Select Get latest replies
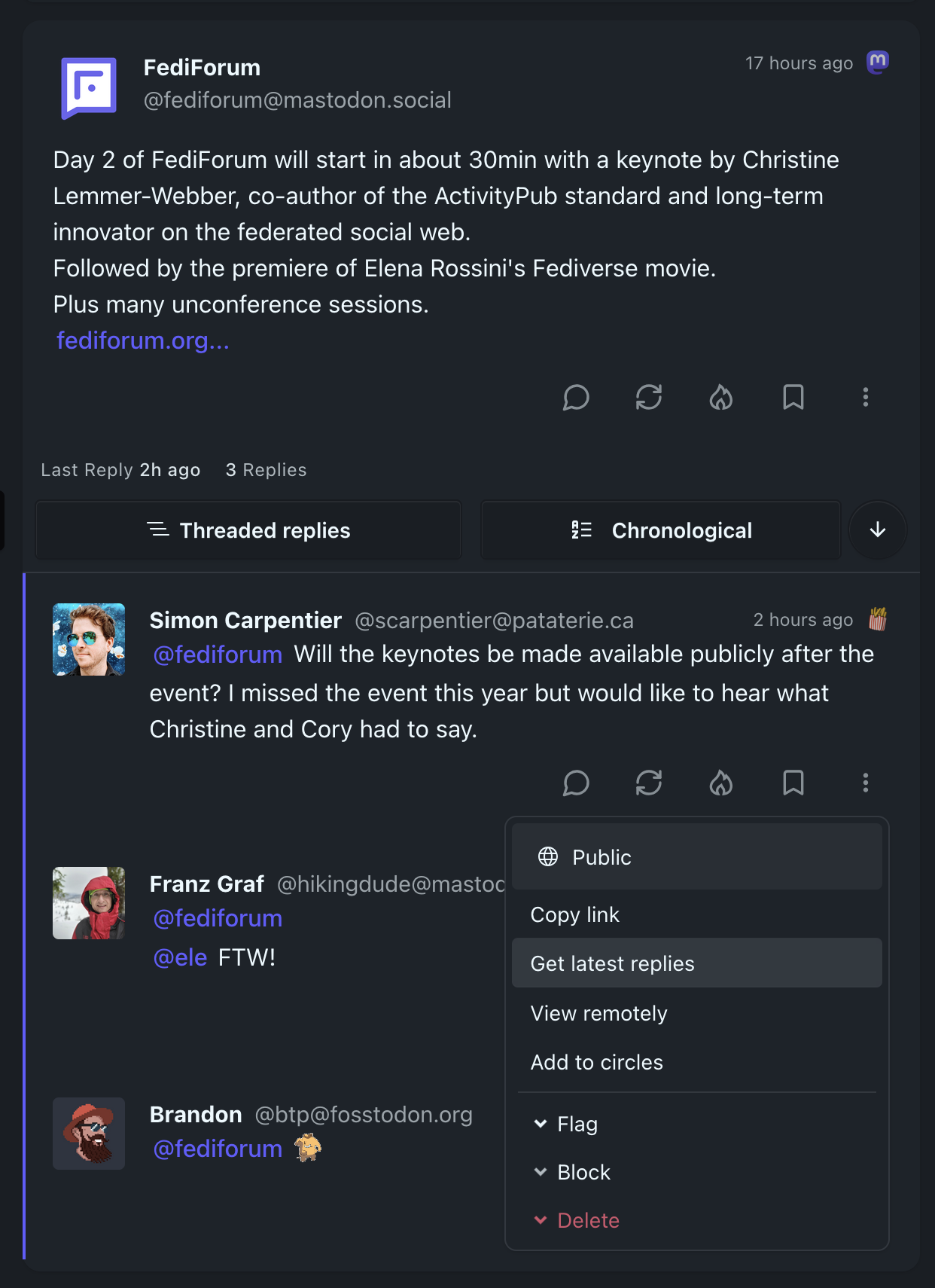 [x=612, y=963]
